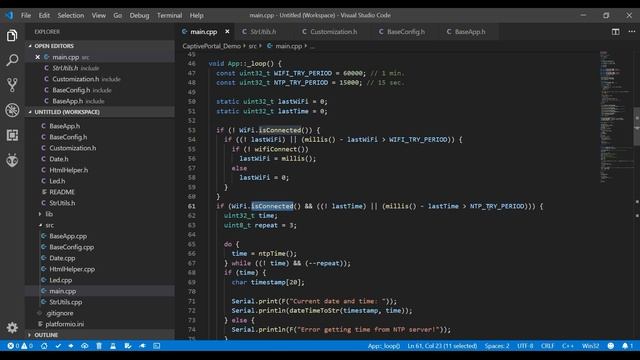Click Spaces: 2 indentation setting
Viewport: 640px width, 360px height.
point(497,346)
